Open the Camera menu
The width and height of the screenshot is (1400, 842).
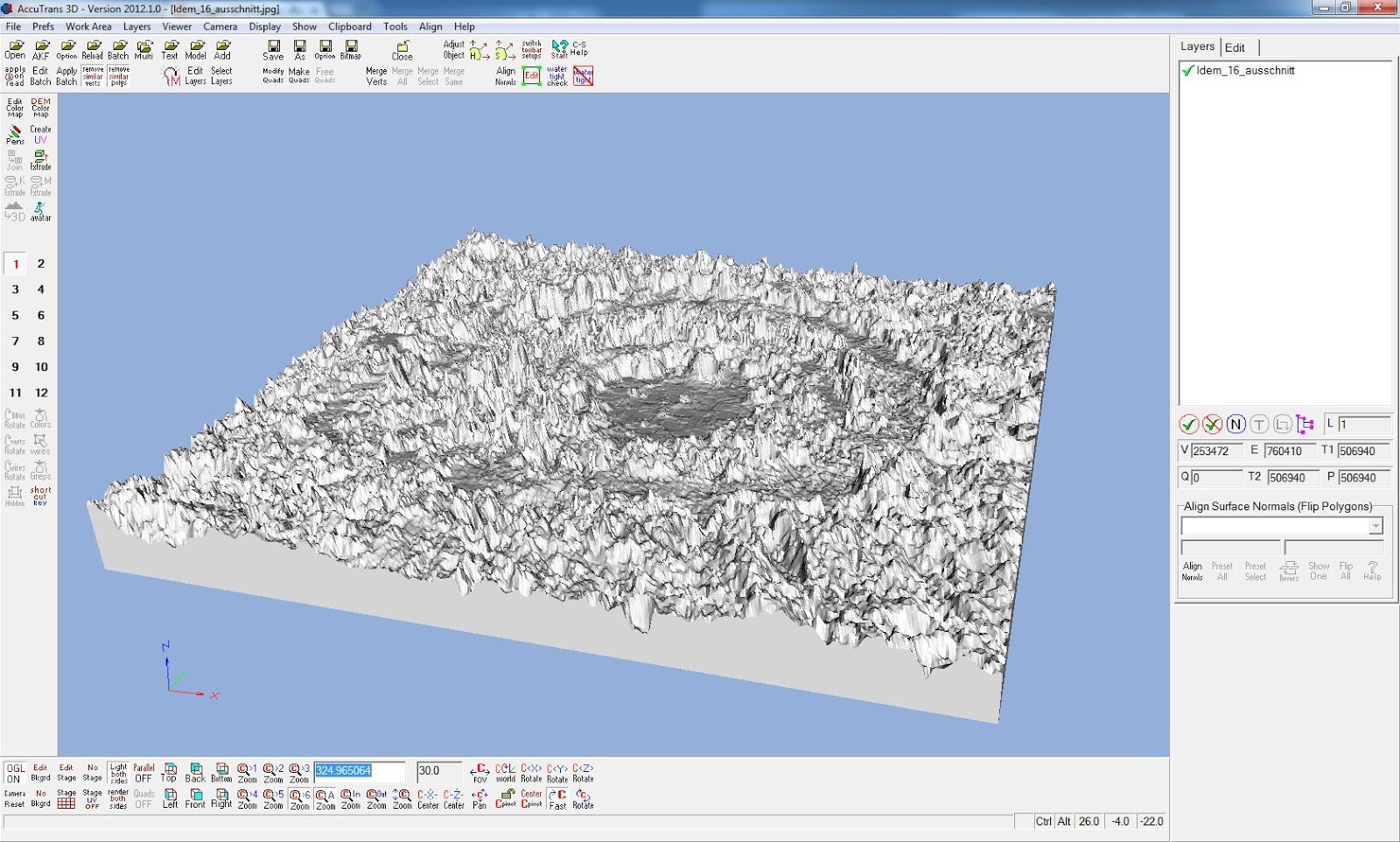[x=220, y=26]
